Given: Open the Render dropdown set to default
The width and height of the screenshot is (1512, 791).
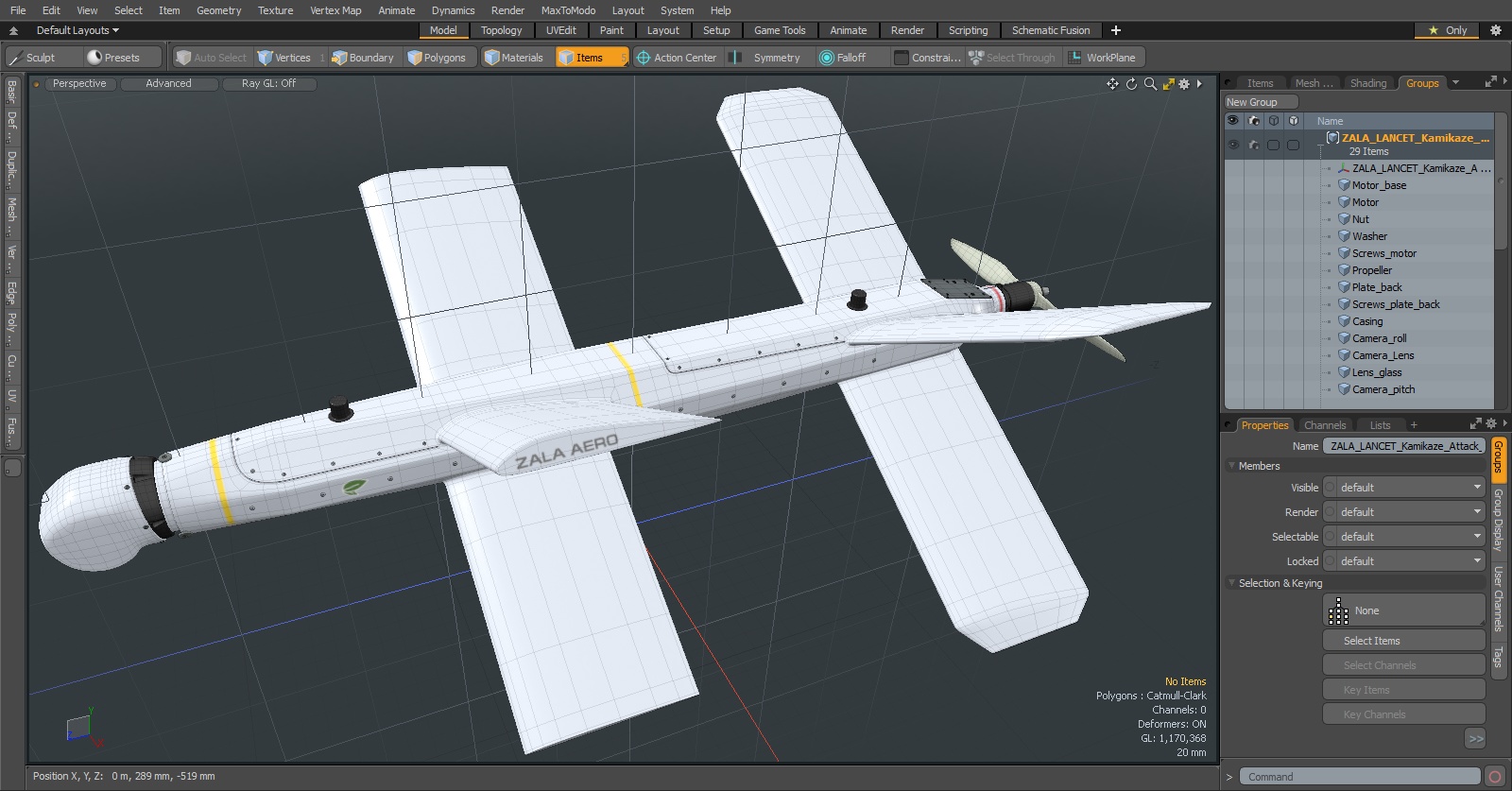Looking at the screenshot, I should pos(1404,512).
